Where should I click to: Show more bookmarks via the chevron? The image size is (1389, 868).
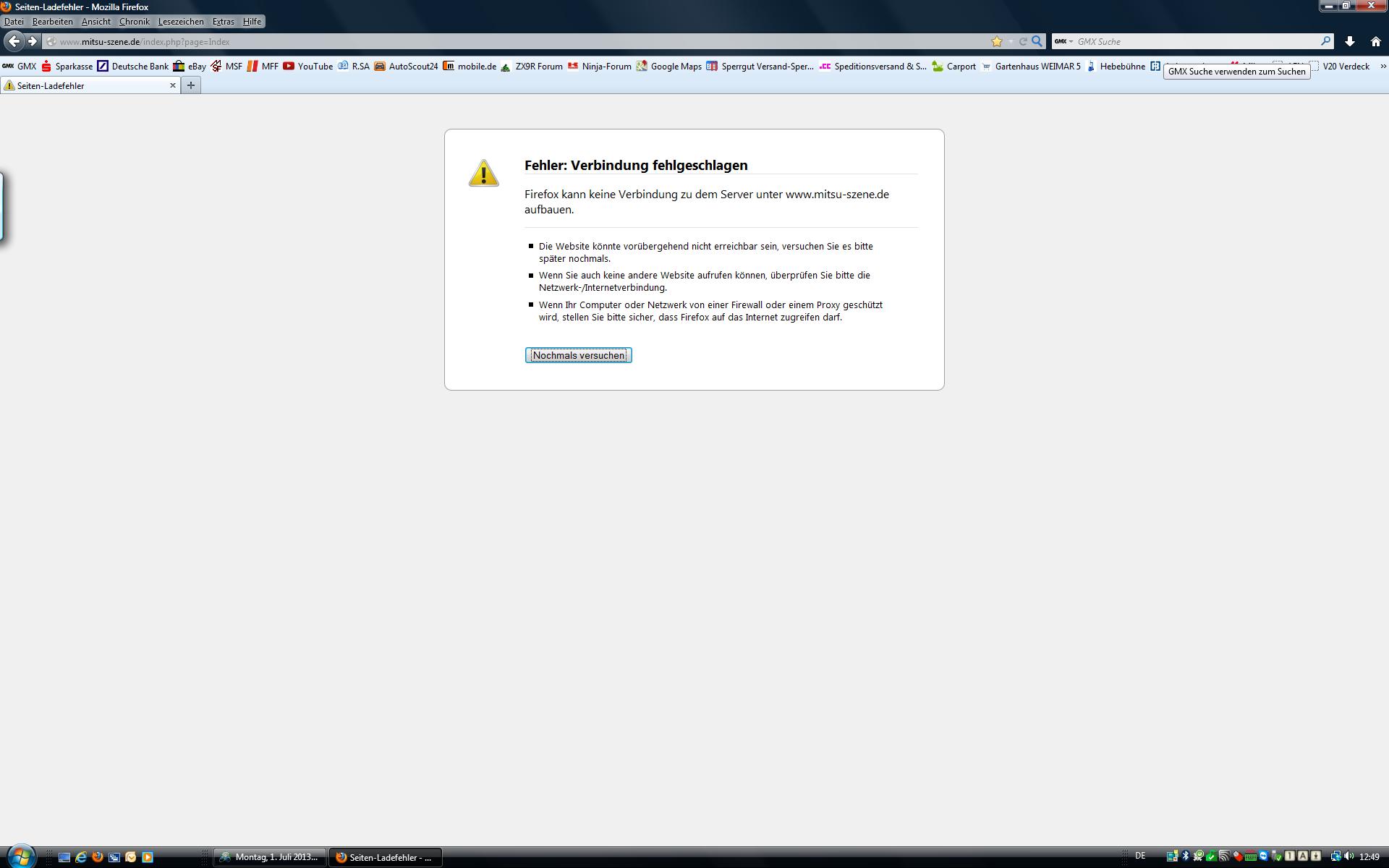1382,66
